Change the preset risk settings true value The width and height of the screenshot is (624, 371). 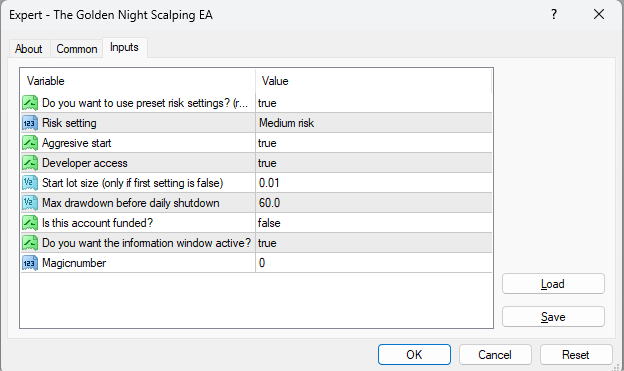(374, 103)
